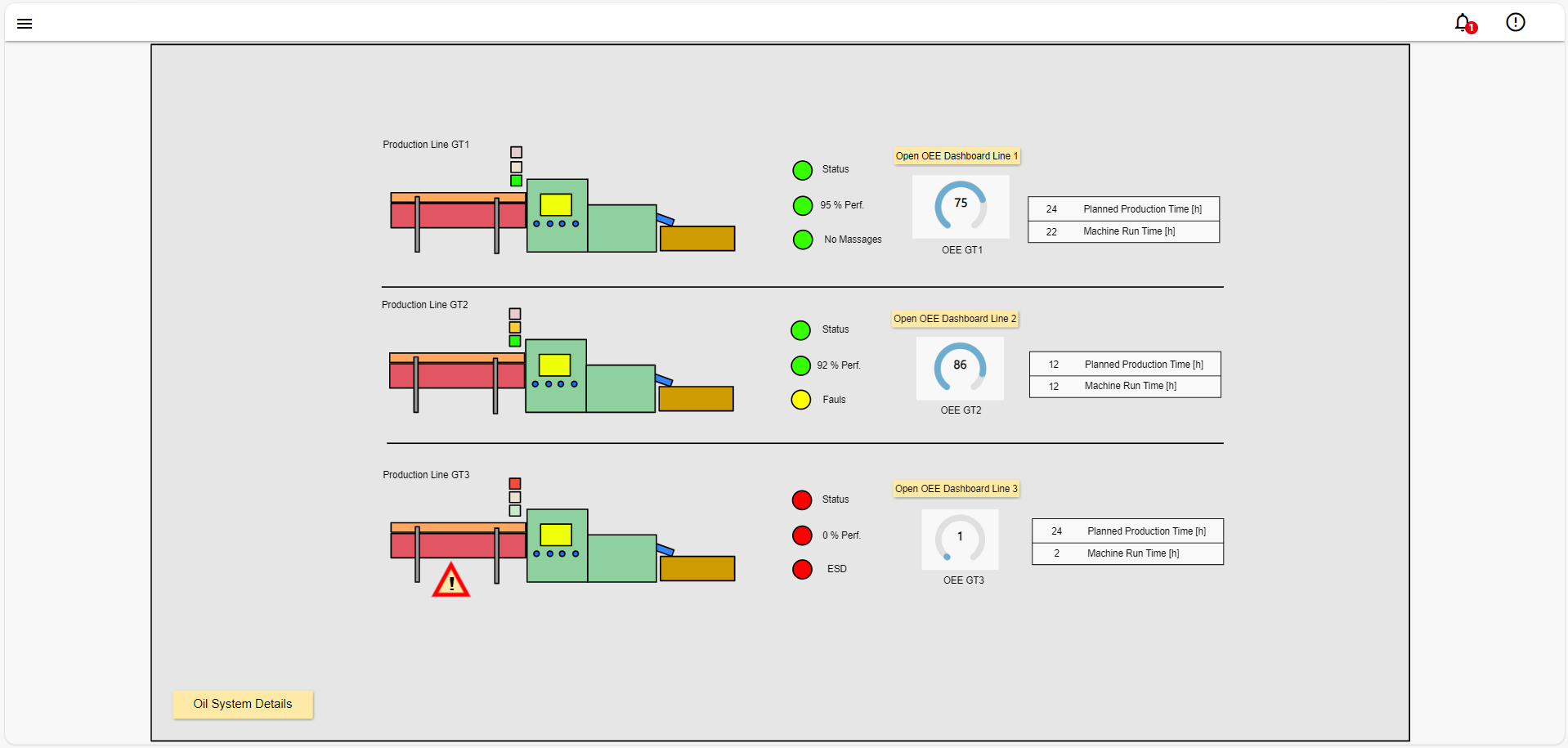Image resolution: width=1568 pixels, height=748 pixels.
Task: Open OEE Dashboard Line 3
Action: click(956, 489)
